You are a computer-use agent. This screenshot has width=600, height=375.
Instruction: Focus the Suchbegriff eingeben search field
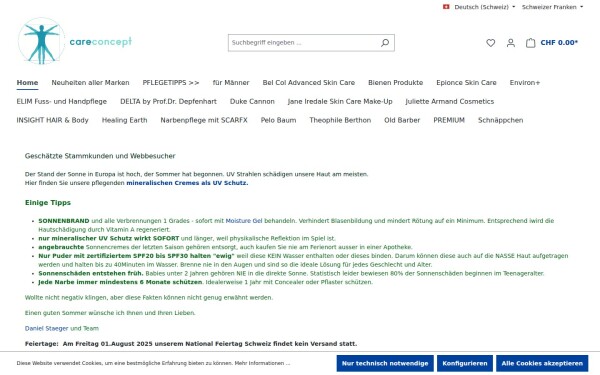coord(303,43)
